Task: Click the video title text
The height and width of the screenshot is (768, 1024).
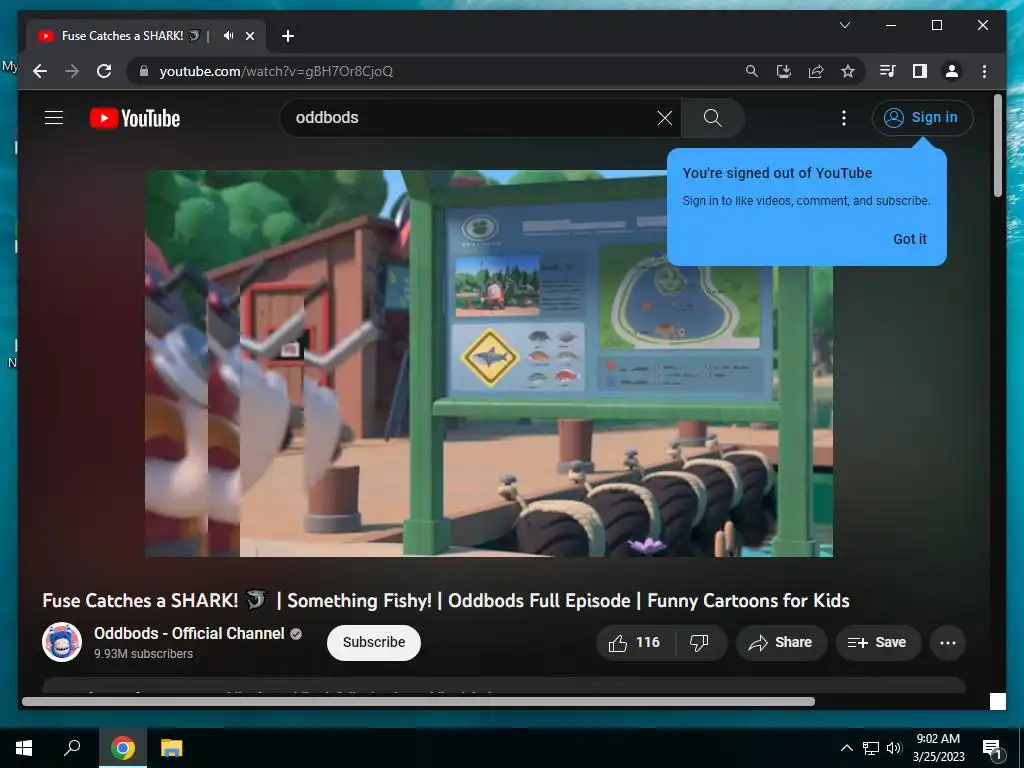Action: pyautogui.click(x=446, y=601)
